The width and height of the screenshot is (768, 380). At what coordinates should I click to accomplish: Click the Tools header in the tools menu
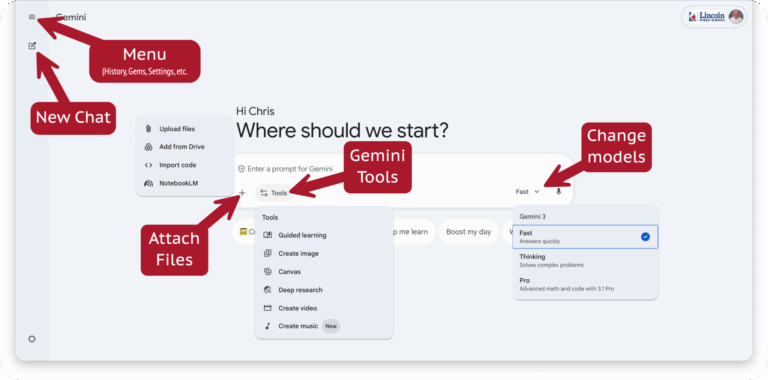pyautogui.click(x=270, y=217)
